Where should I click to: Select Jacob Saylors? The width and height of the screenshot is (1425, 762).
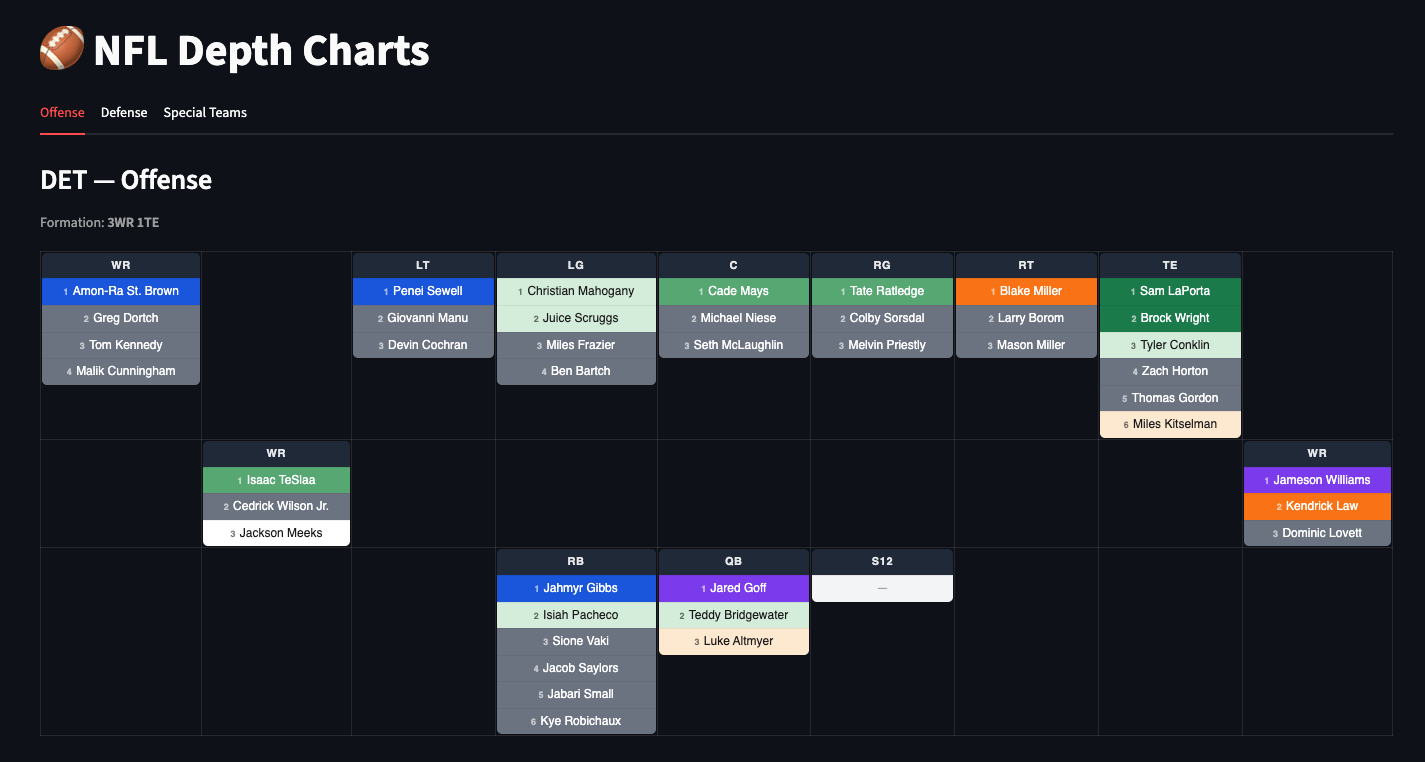[576, 668]
